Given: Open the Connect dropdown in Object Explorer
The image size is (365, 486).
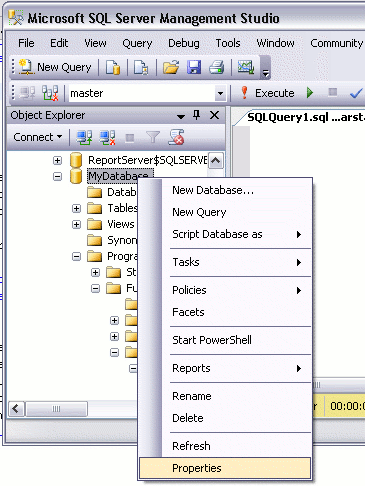Looking at the screenshot, I should click(x=38, y=137).
